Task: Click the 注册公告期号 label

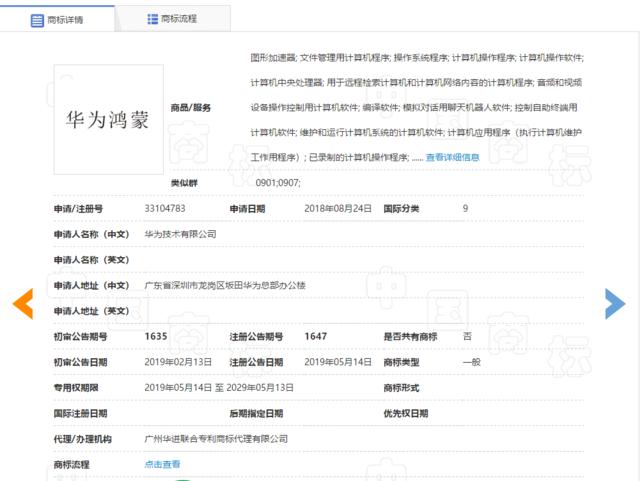Action: pyautogui.click(x=256, y=337)
